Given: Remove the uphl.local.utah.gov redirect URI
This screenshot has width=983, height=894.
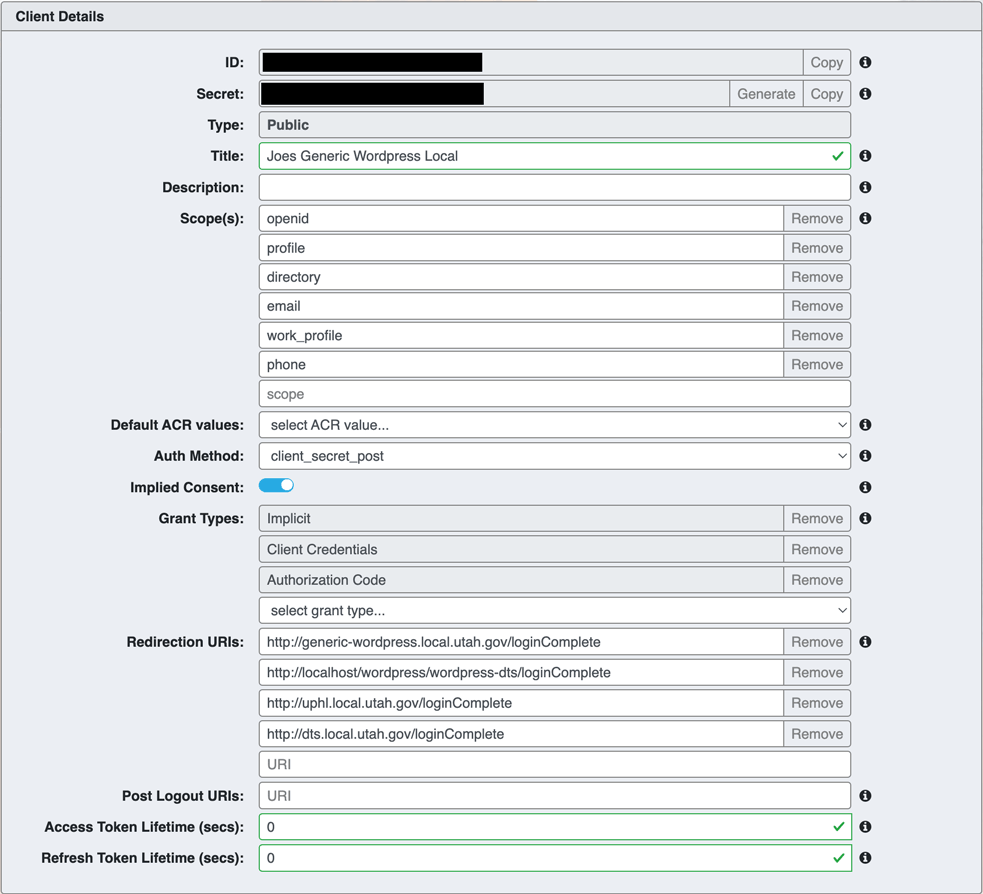Looking at the screenshot, I should pos(817,703).
